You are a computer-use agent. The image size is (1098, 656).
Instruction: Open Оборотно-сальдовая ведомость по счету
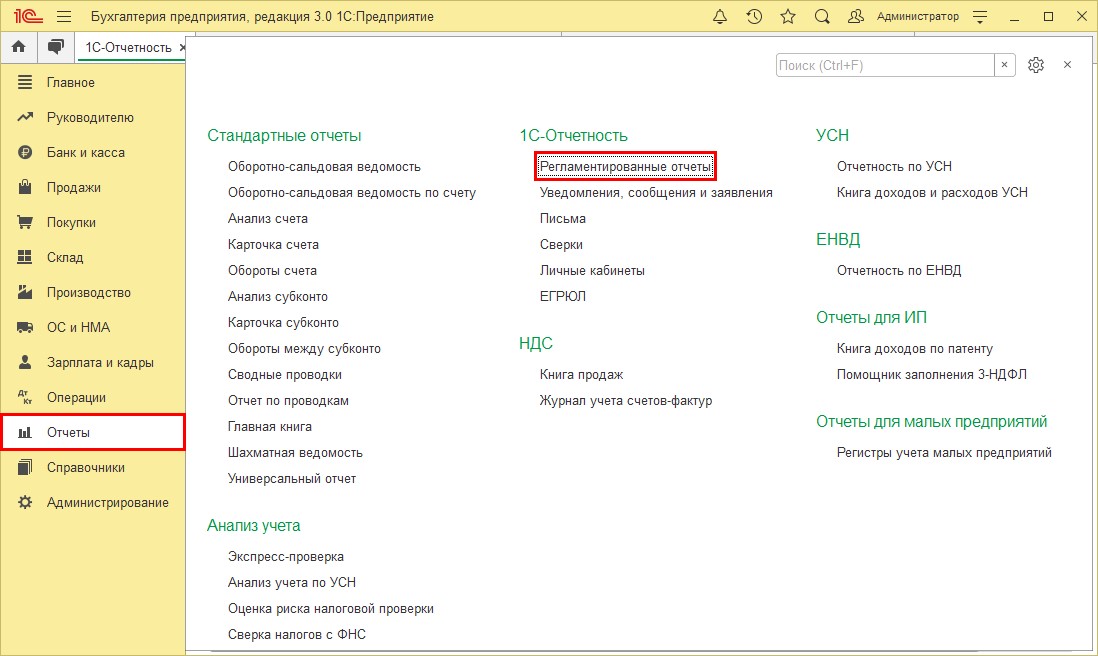pos(352,193)
